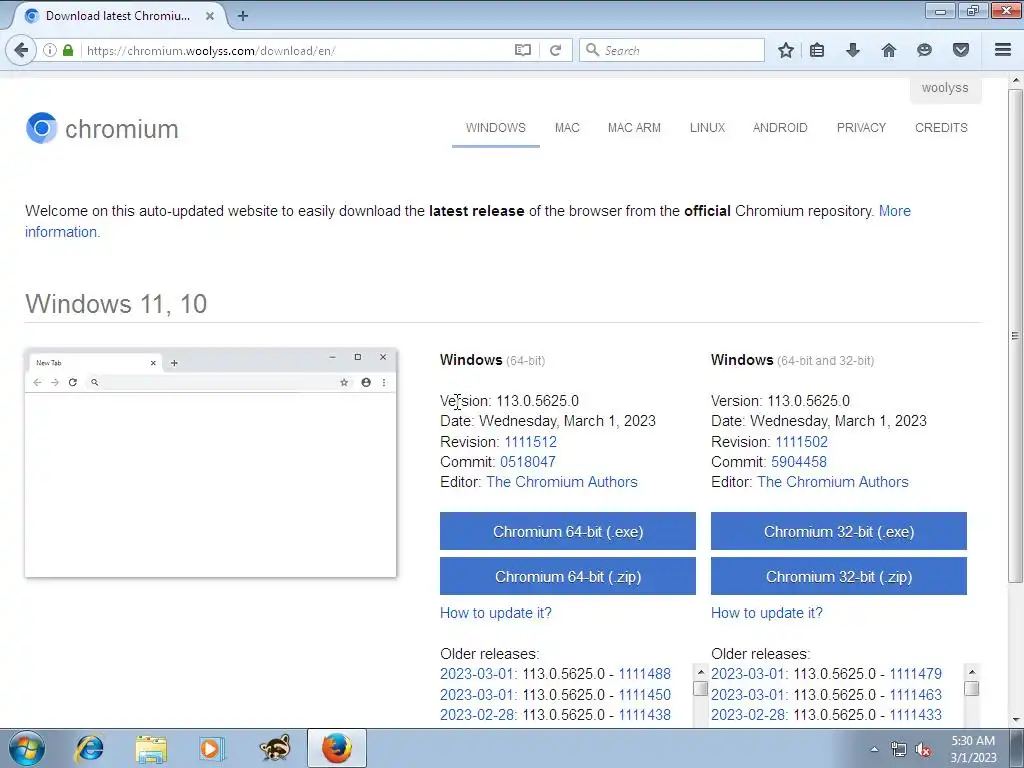Follow the More information link

point(895,211)
